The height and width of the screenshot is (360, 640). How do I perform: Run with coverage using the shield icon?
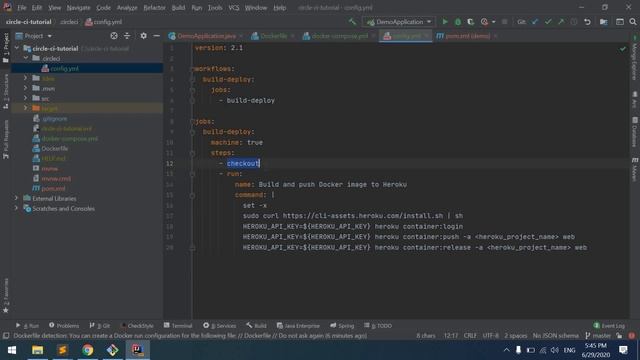tap(471, 22)
